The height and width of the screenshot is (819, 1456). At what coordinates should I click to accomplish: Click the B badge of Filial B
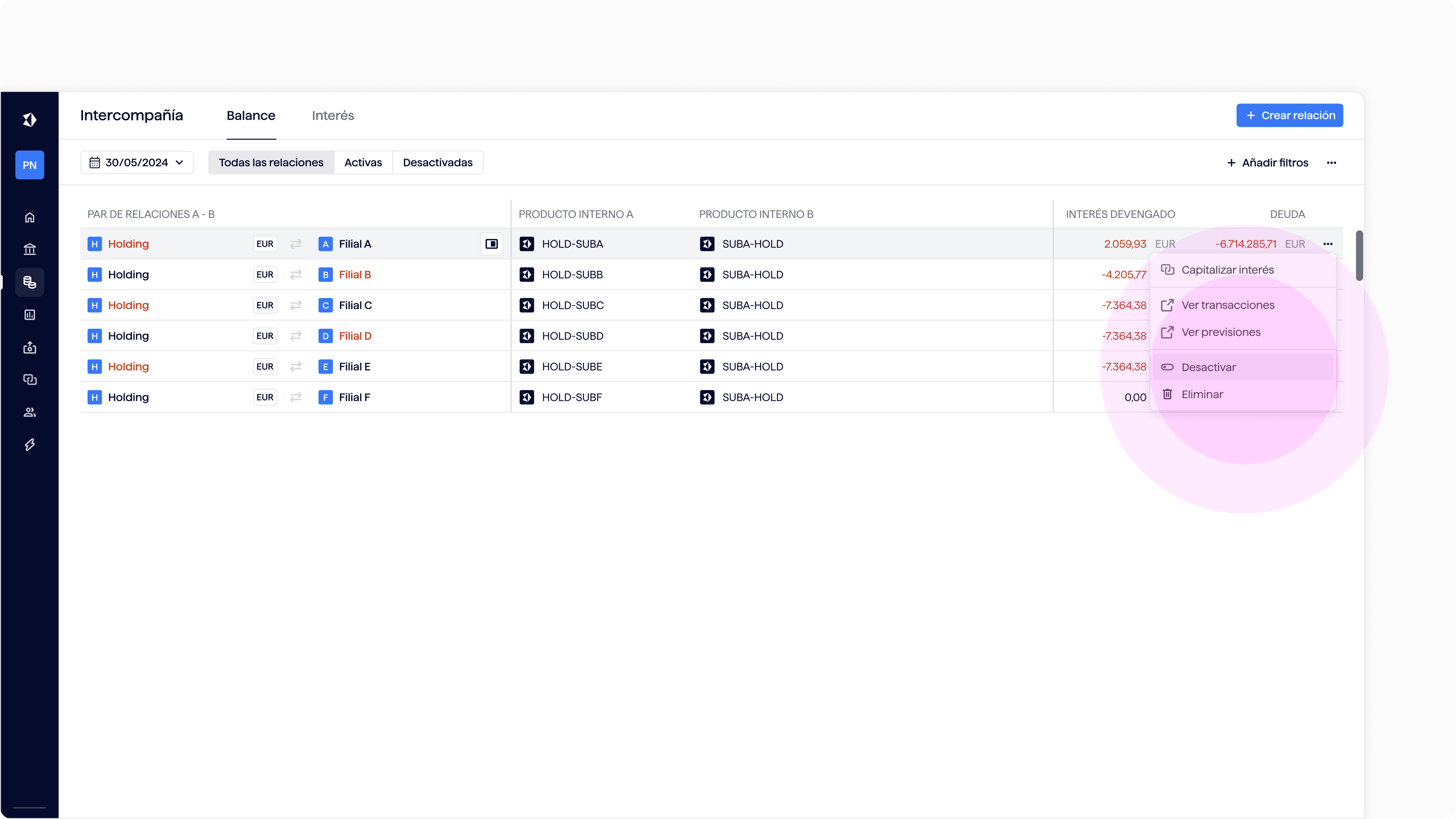click(x=325, y=275)
